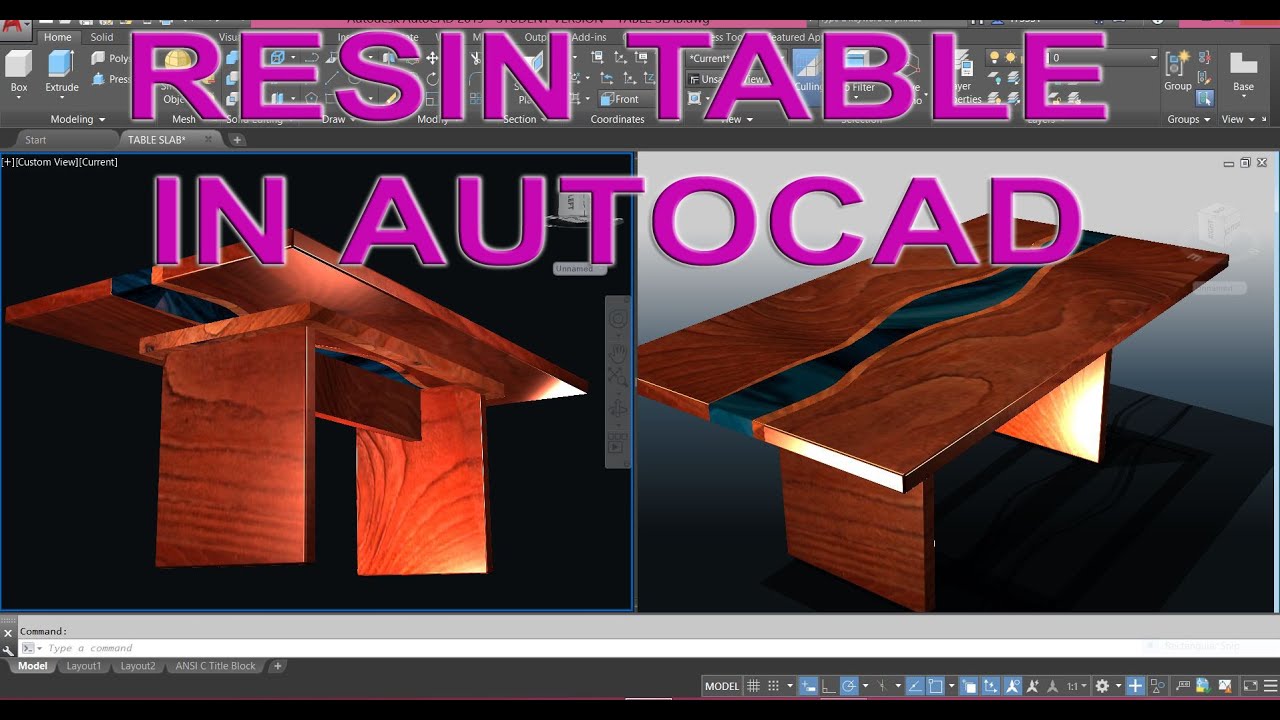
Task: Close the command line window
Action: (8, 632)
